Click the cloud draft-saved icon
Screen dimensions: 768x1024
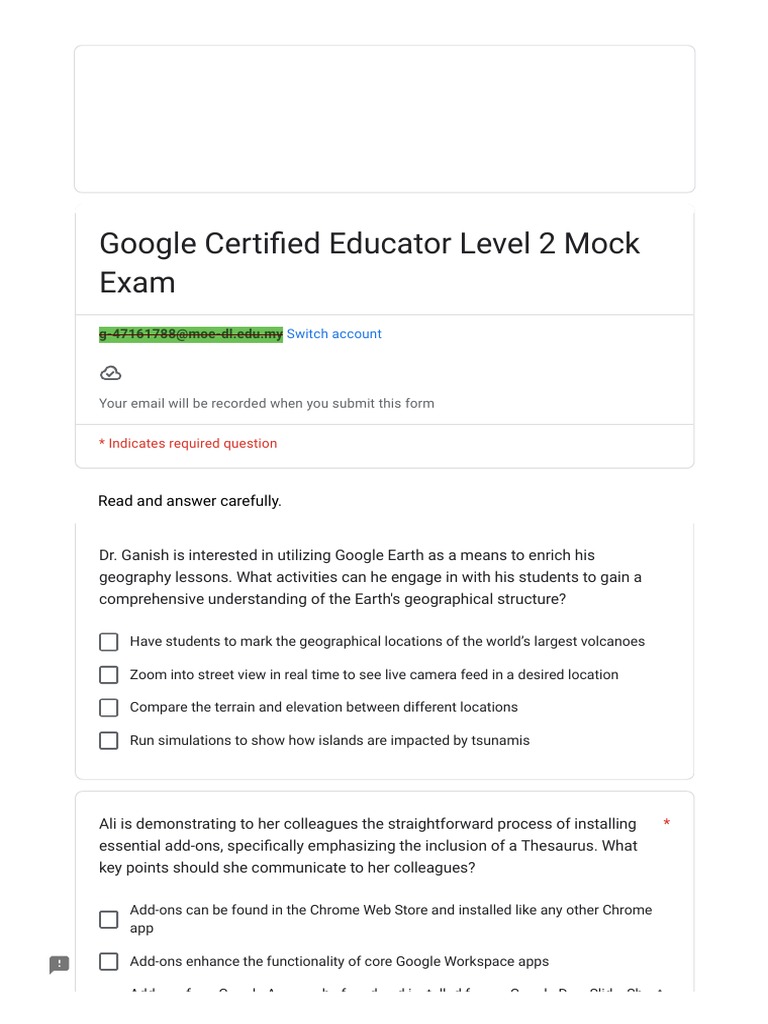(x=111, y=373)
